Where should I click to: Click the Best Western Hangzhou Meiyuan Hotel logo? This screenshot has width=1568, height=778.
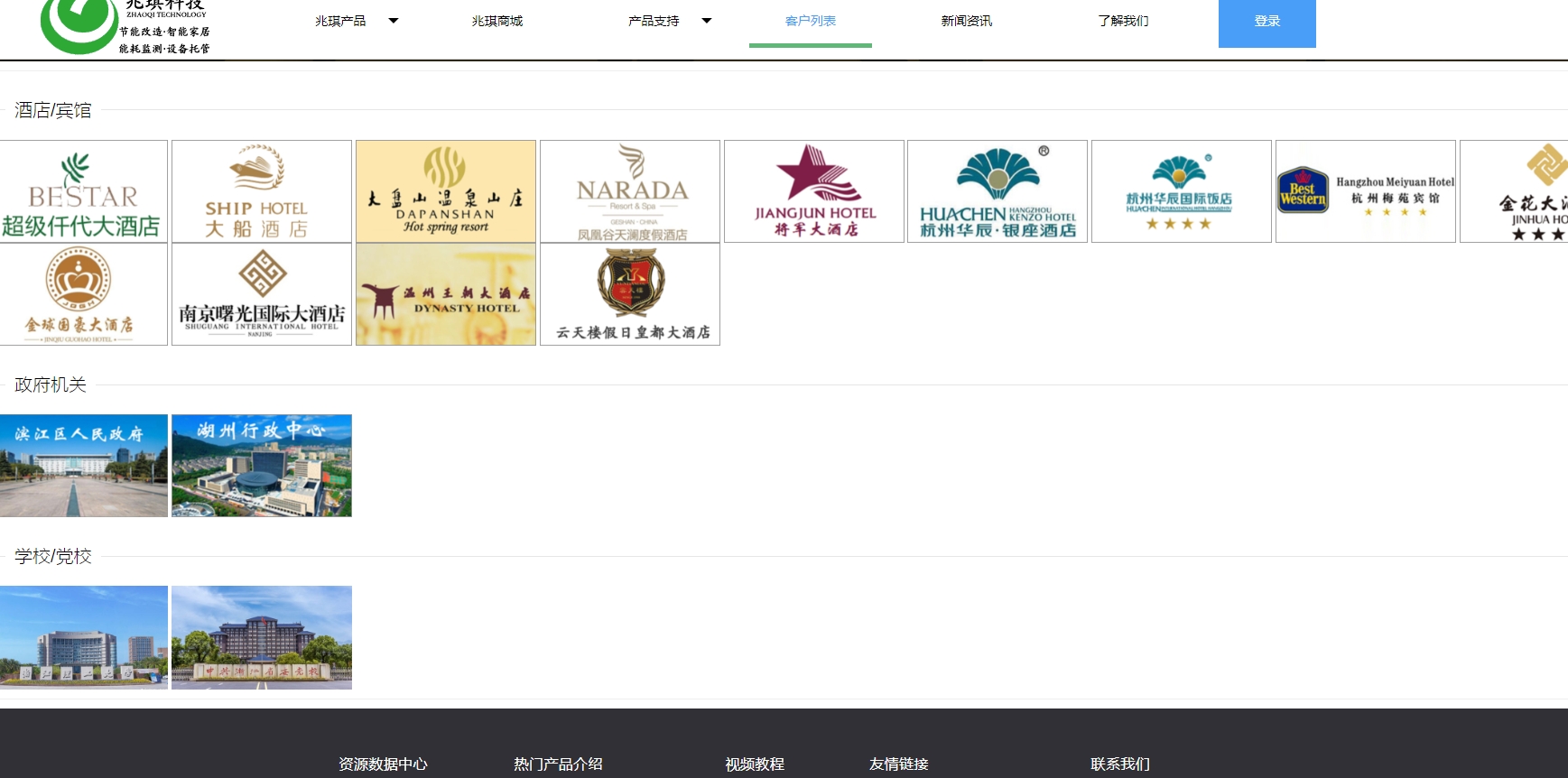[1366, 191]
